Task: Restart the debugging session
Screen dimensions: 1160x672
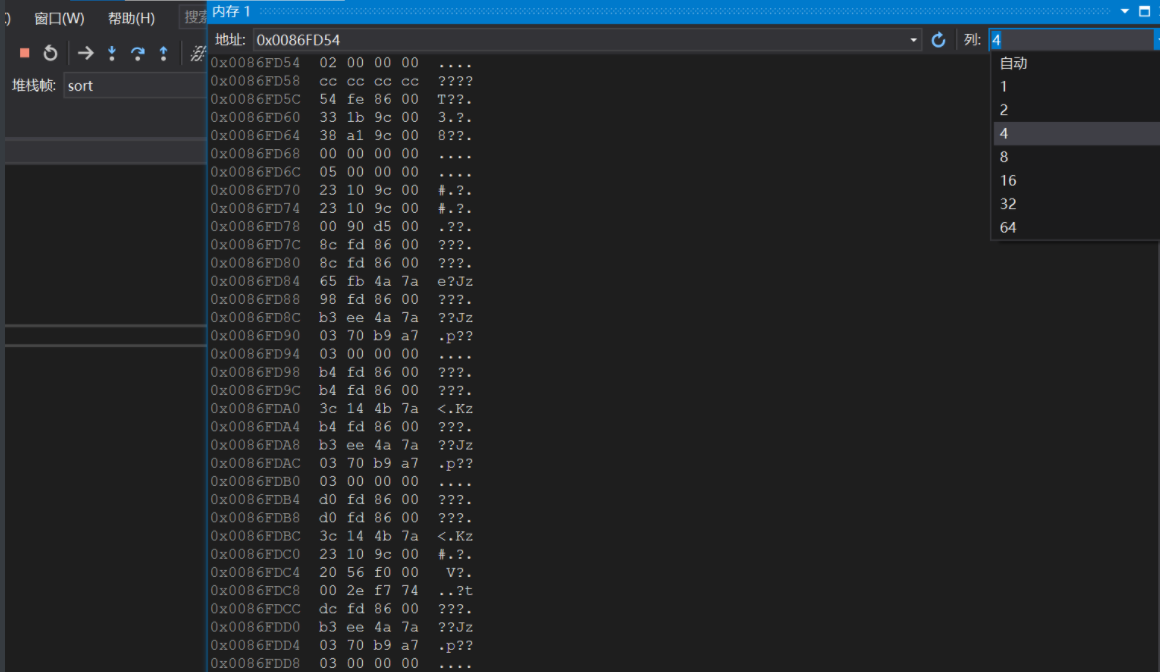Action: [x=50, y=53]
